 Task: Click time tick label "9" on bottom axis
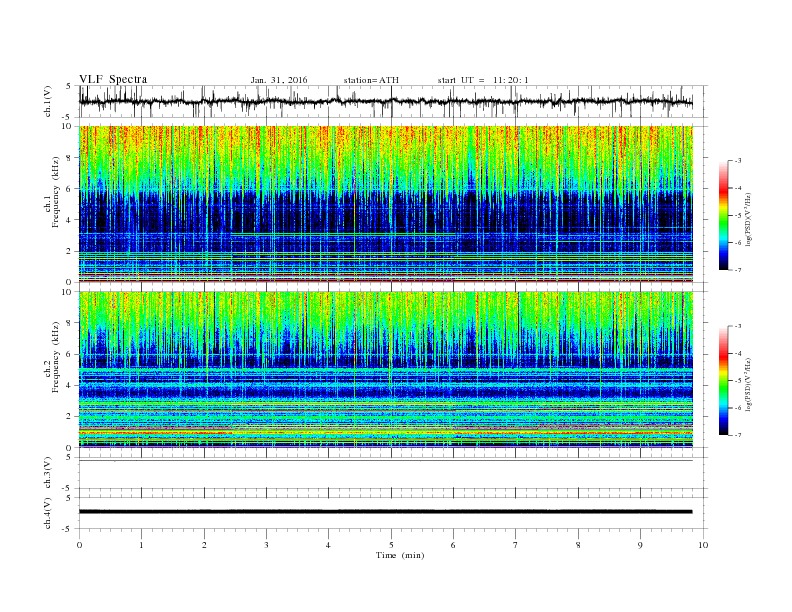pos(640,545)
